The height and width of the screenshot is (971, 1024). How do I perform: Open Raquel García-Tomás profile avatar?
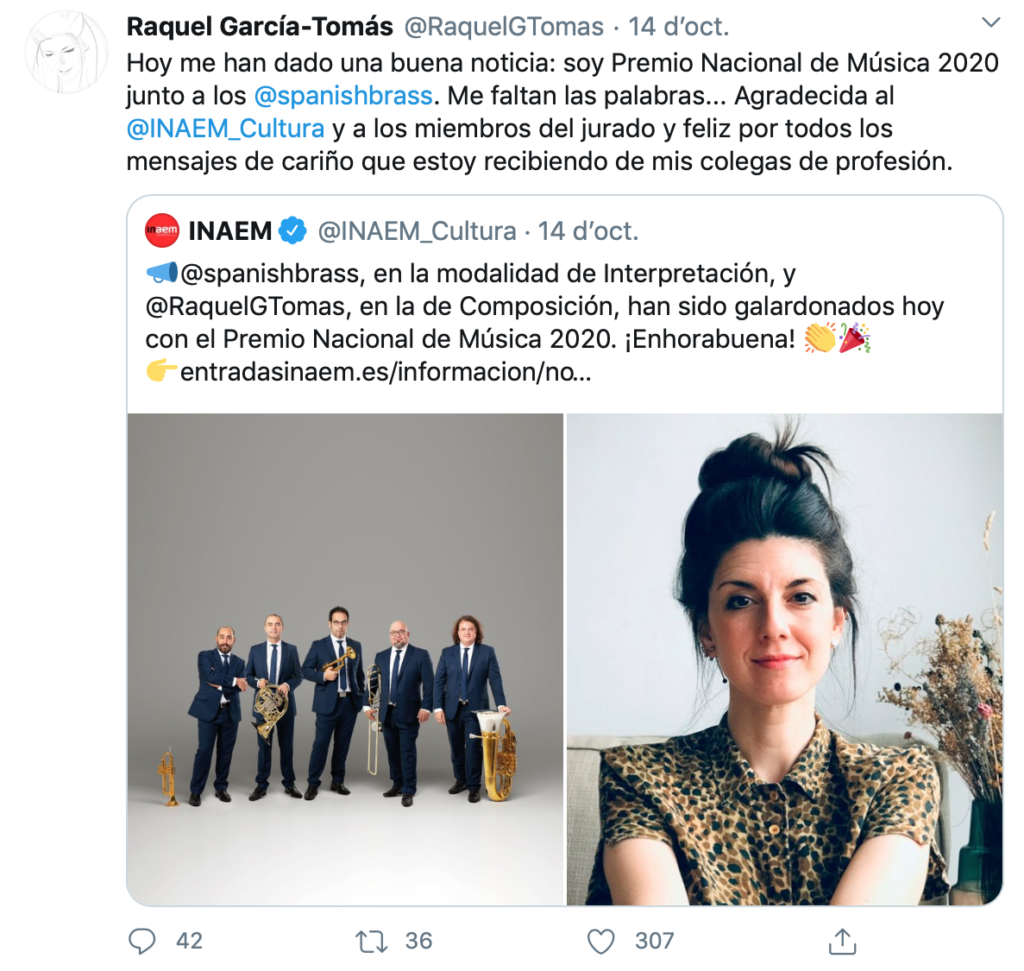[66, 52]
